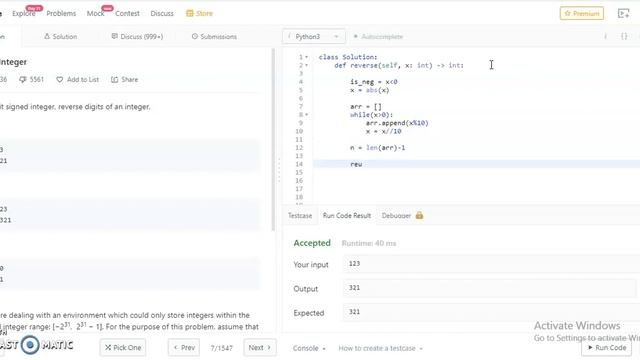Screen dimensions: 640x360
Task: Open the Mock section
Action: (96, 13)
